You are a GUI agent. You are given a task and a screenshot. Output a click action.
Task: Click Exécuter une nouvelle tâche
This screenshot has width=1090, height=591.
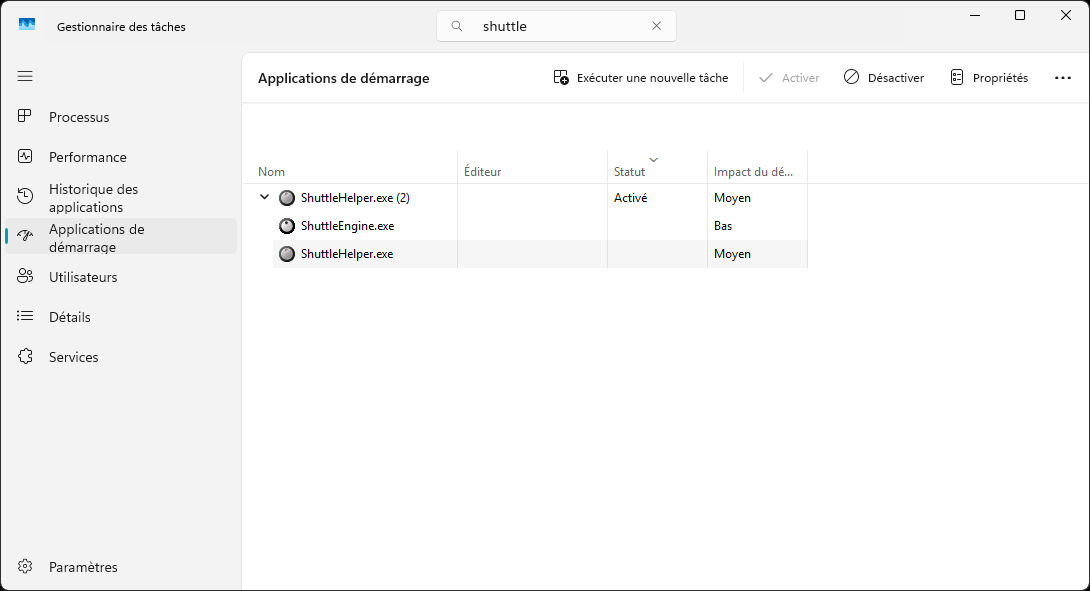[641, 78]
